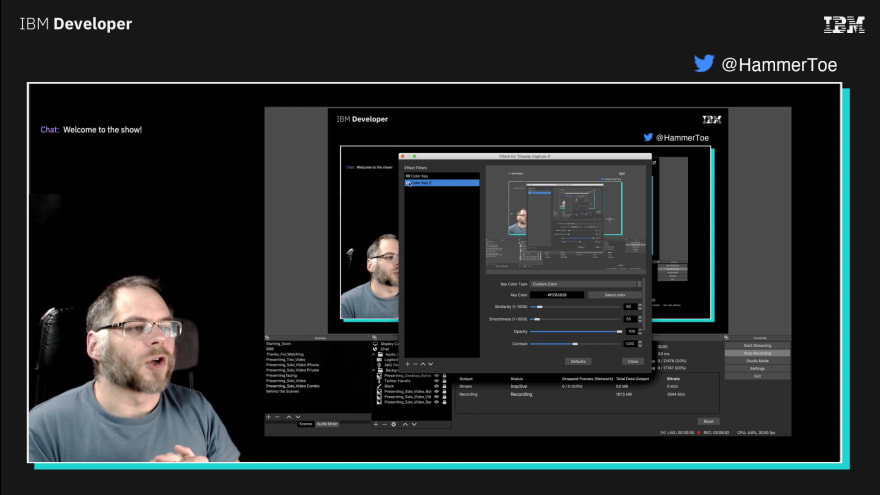Select the Presenting_Two_Video scene
Image resolution: width=880 pixels, height=495 pixels.
coord(286,360)
